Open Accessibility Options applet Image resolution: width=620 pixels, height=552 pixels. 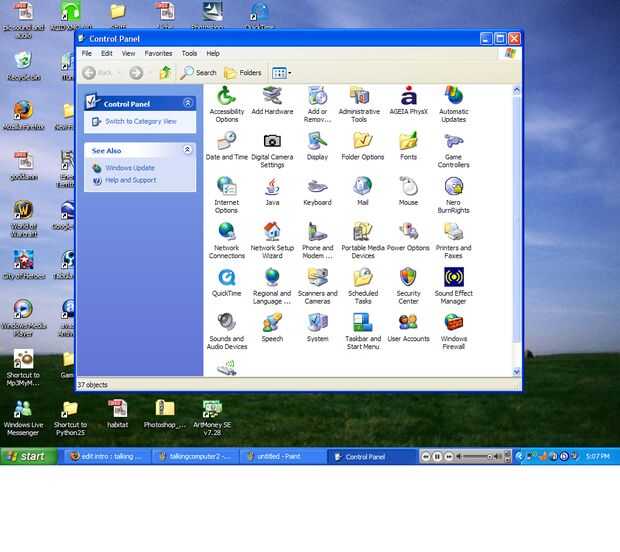pyautogui.click(x=227, y=104)
